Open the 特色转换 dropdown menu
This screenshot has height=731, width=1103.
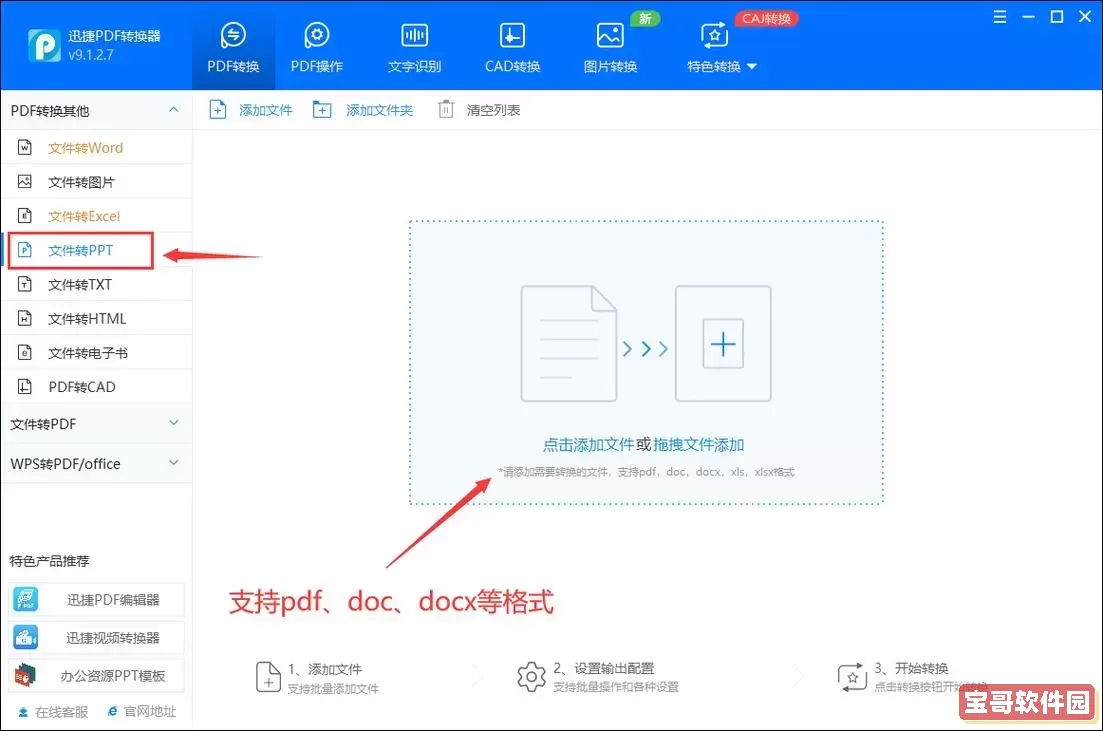point(721,46)
